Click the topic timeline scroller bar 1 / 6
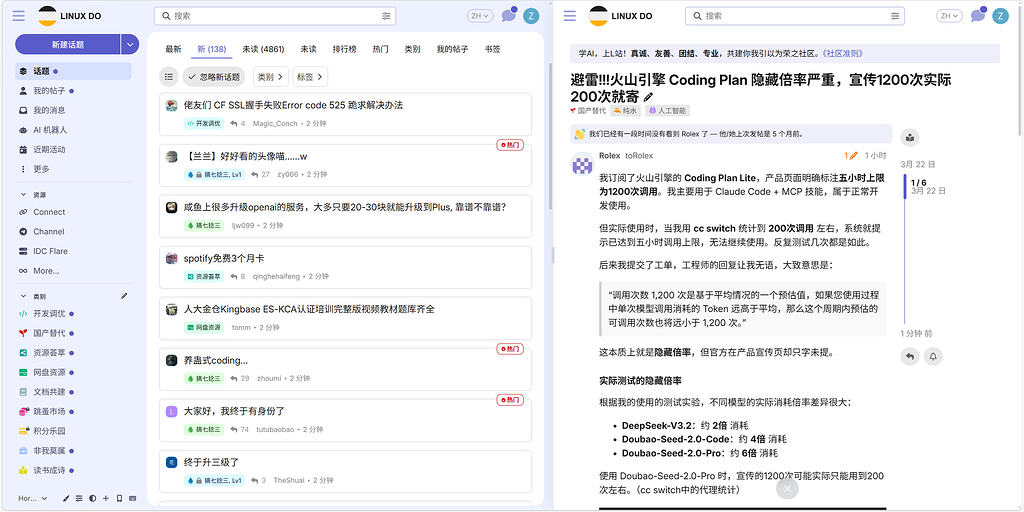This screenshot has height=512, width=1024. pos(905,187)
